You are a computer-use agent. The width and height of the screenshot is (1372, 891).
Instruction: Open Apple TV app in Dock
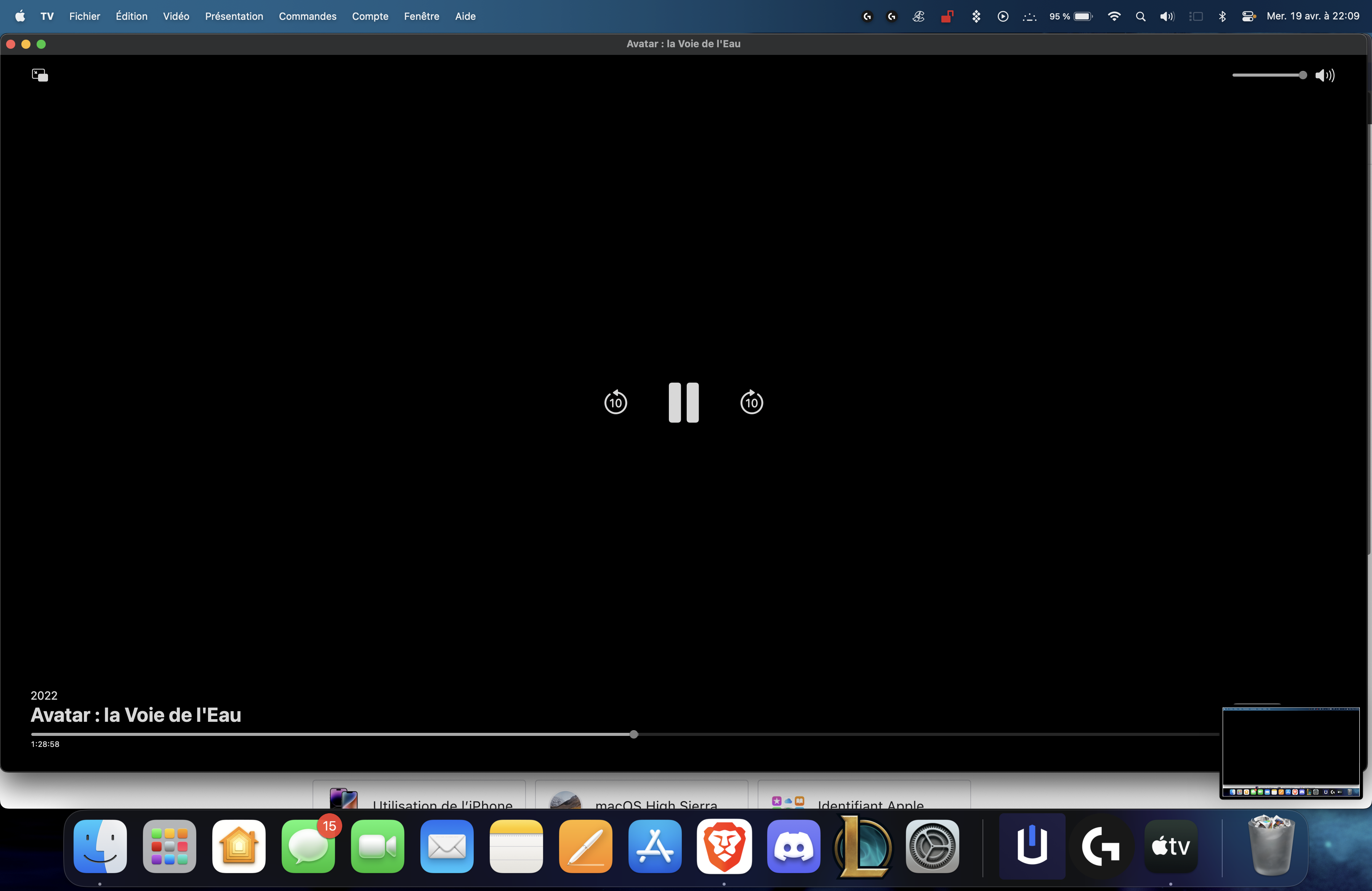1170,846
